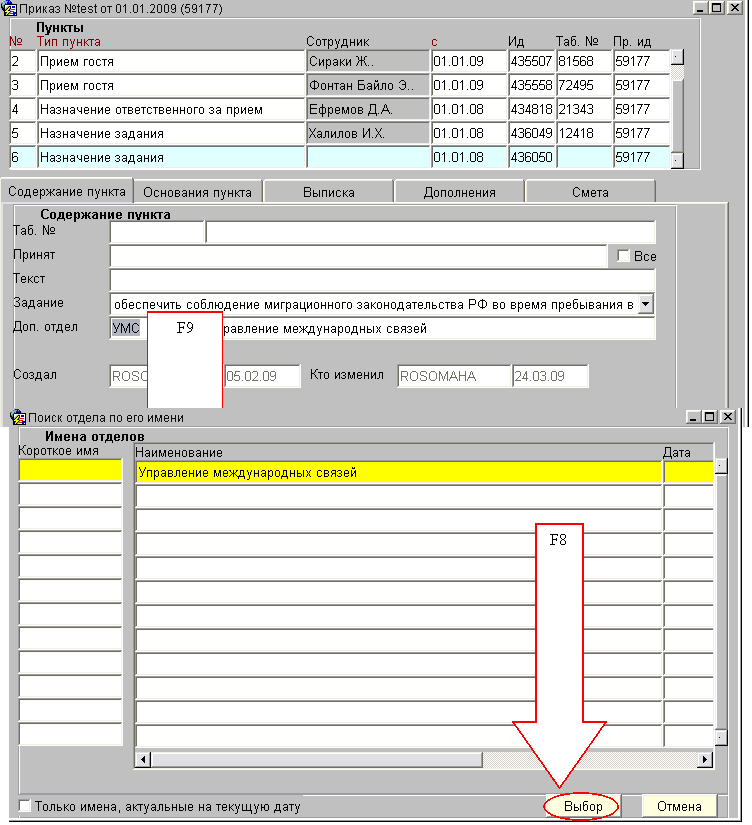Viewport: 752px width, 825px height.
Task: Open the Выписка tab
Action: (x=328, y=192)
